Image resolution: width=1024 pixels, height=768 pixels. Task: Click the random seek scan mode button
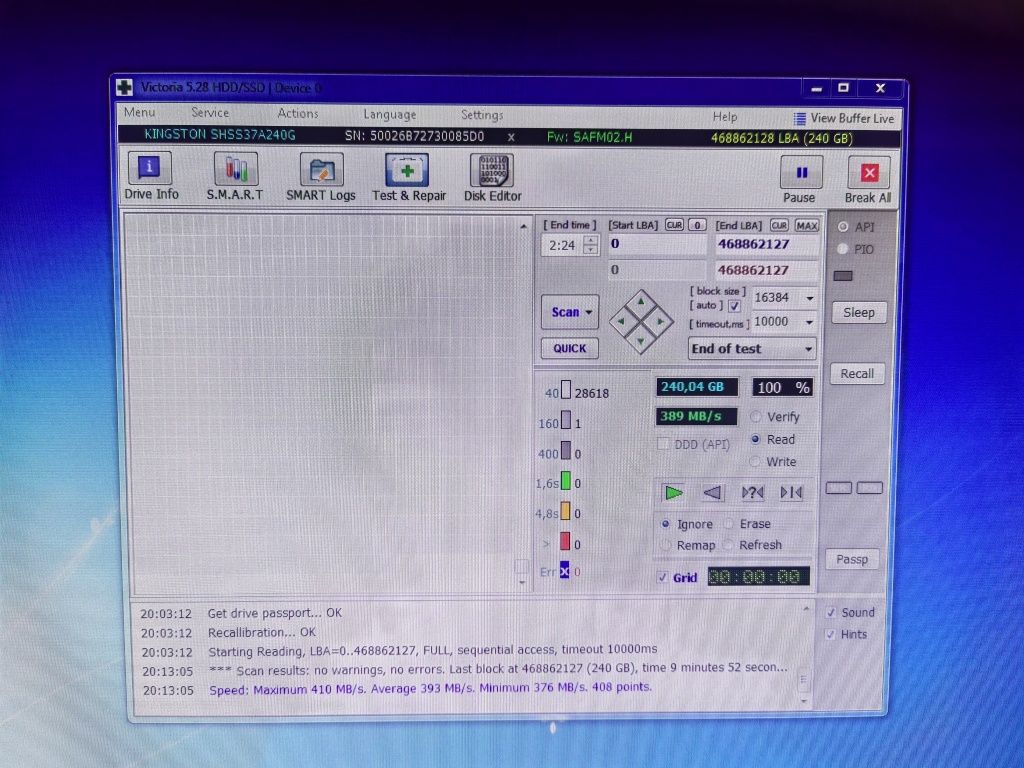pyautogui.click(x=752, y=492)
